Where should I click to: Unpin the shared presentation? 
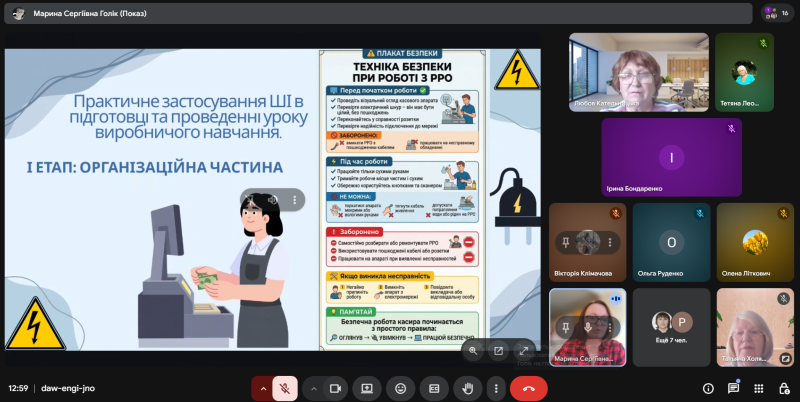[x=249, y=200]
